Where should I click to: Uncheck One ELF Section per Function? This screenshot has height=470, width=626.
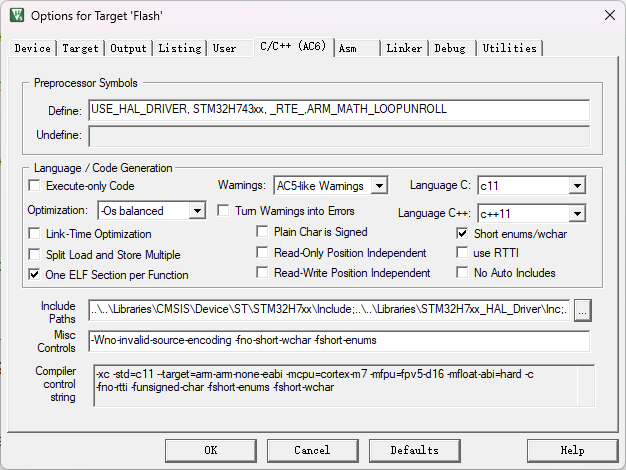click(35, 274)
